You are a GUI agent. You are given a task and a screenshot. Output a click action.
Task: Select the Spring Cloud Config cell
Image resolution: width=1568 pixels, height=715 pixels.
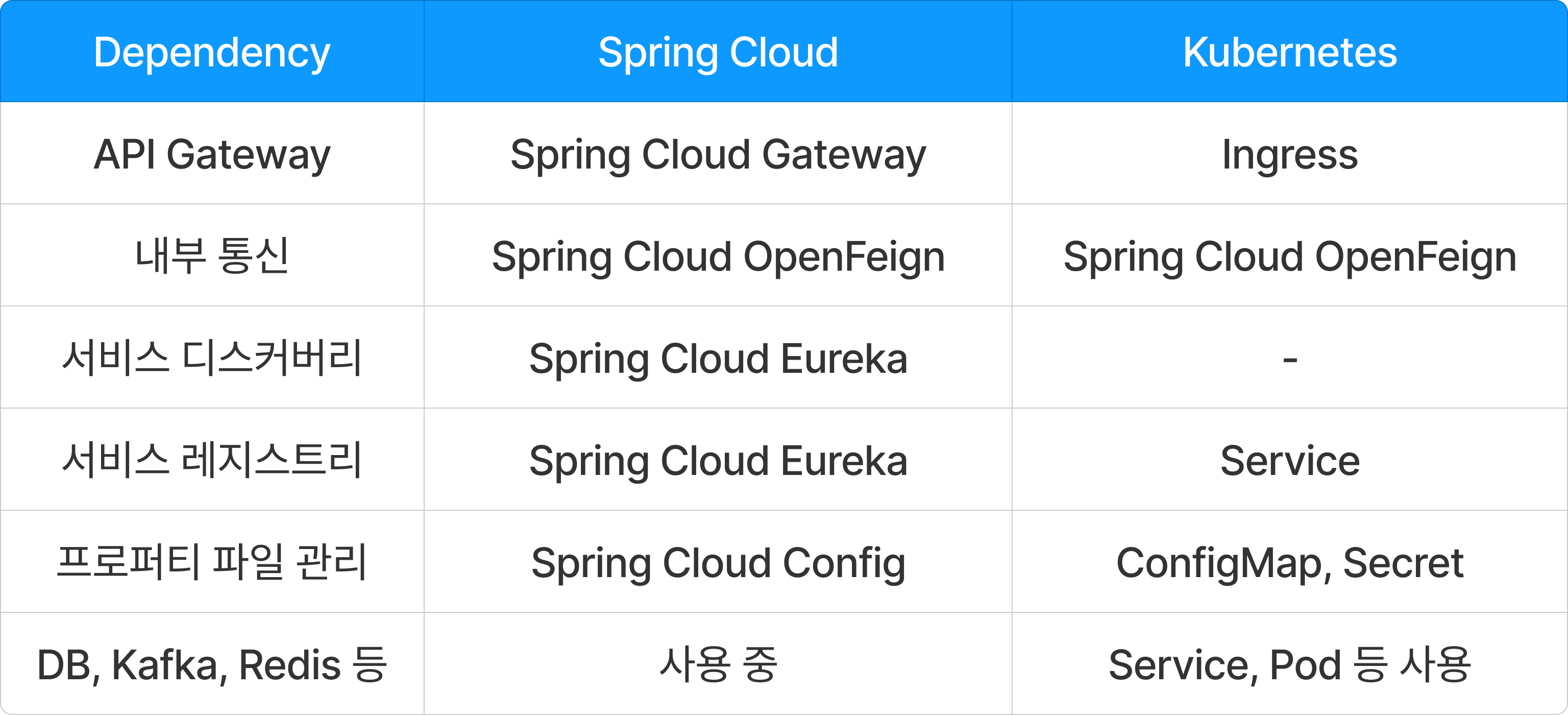[x=718, y=562]
